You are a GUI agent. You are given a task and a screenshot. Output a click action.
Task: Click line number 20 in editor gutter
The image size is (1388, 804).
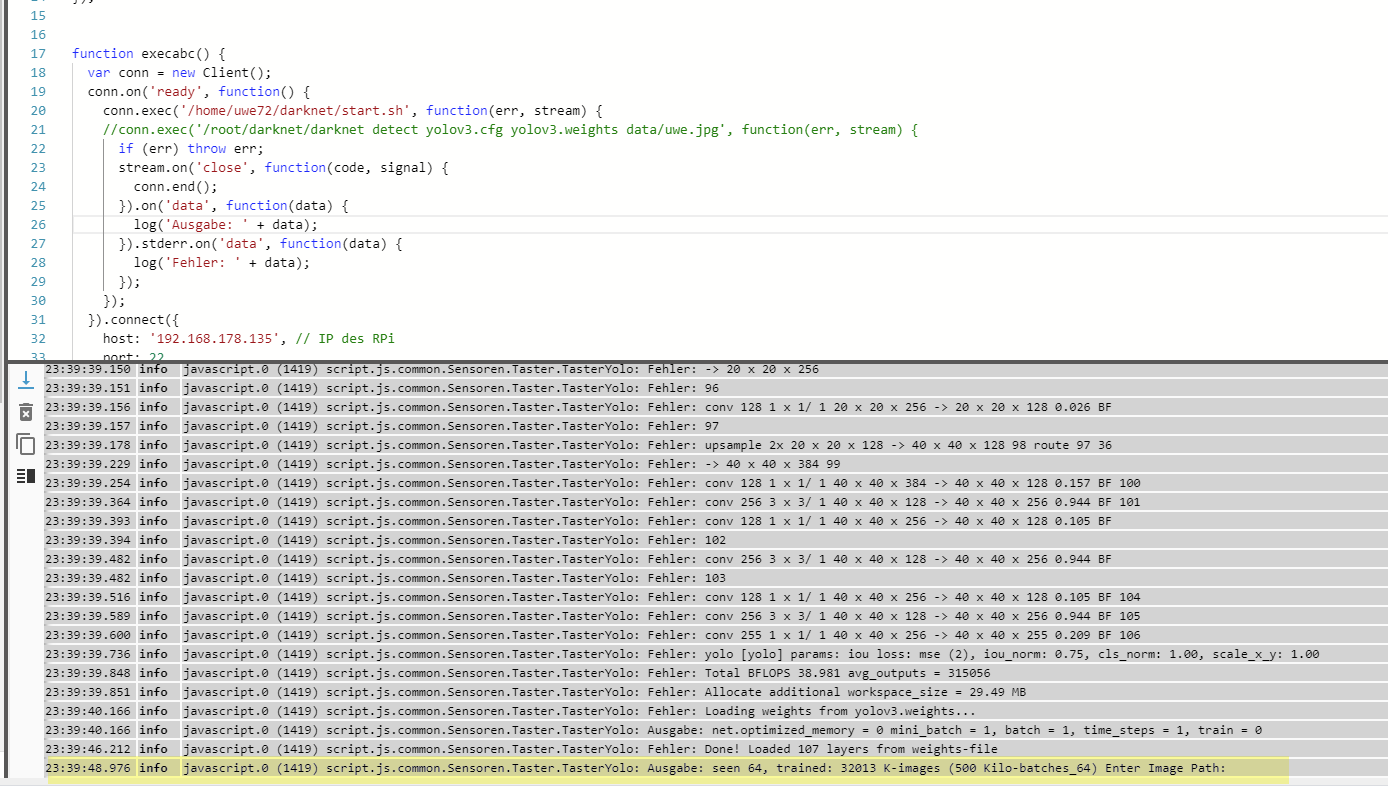(x=38, y=110)
